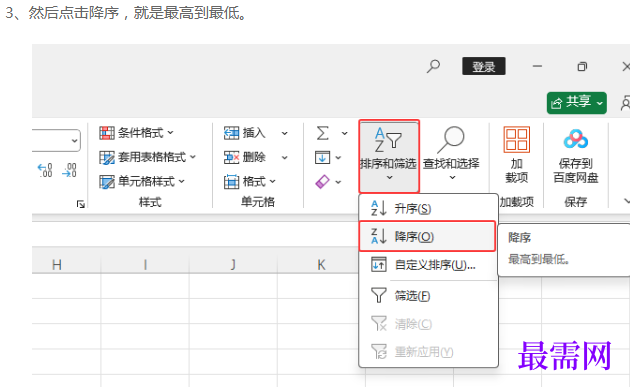Screen dimensions: 630x387
Task: Open 查找和选择 find and select
Action: tap(451, 154)
